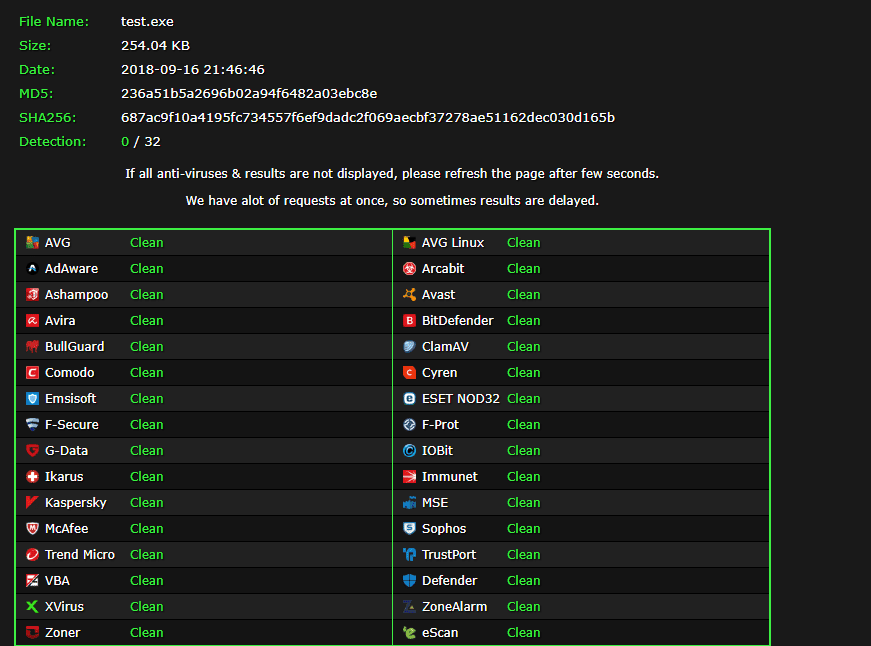871x646 pixels.
Task: Click the ESET NOD32 icon
Action: point(409,398)
